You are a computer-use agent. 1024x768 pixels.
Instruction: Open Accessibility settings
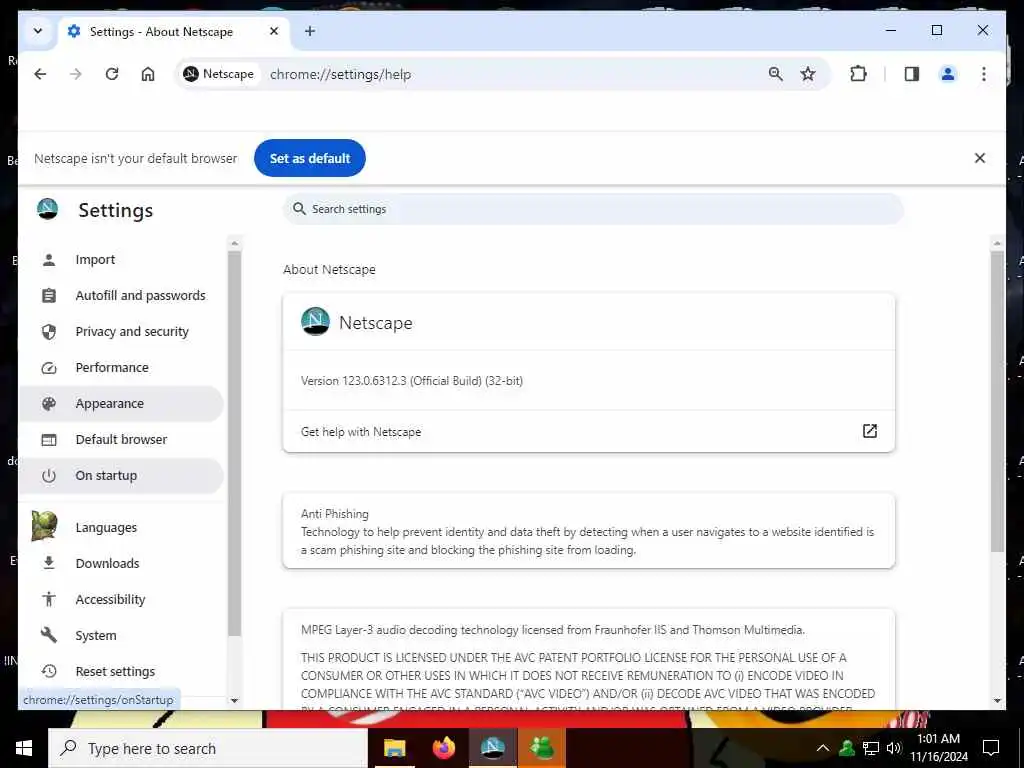121,600
